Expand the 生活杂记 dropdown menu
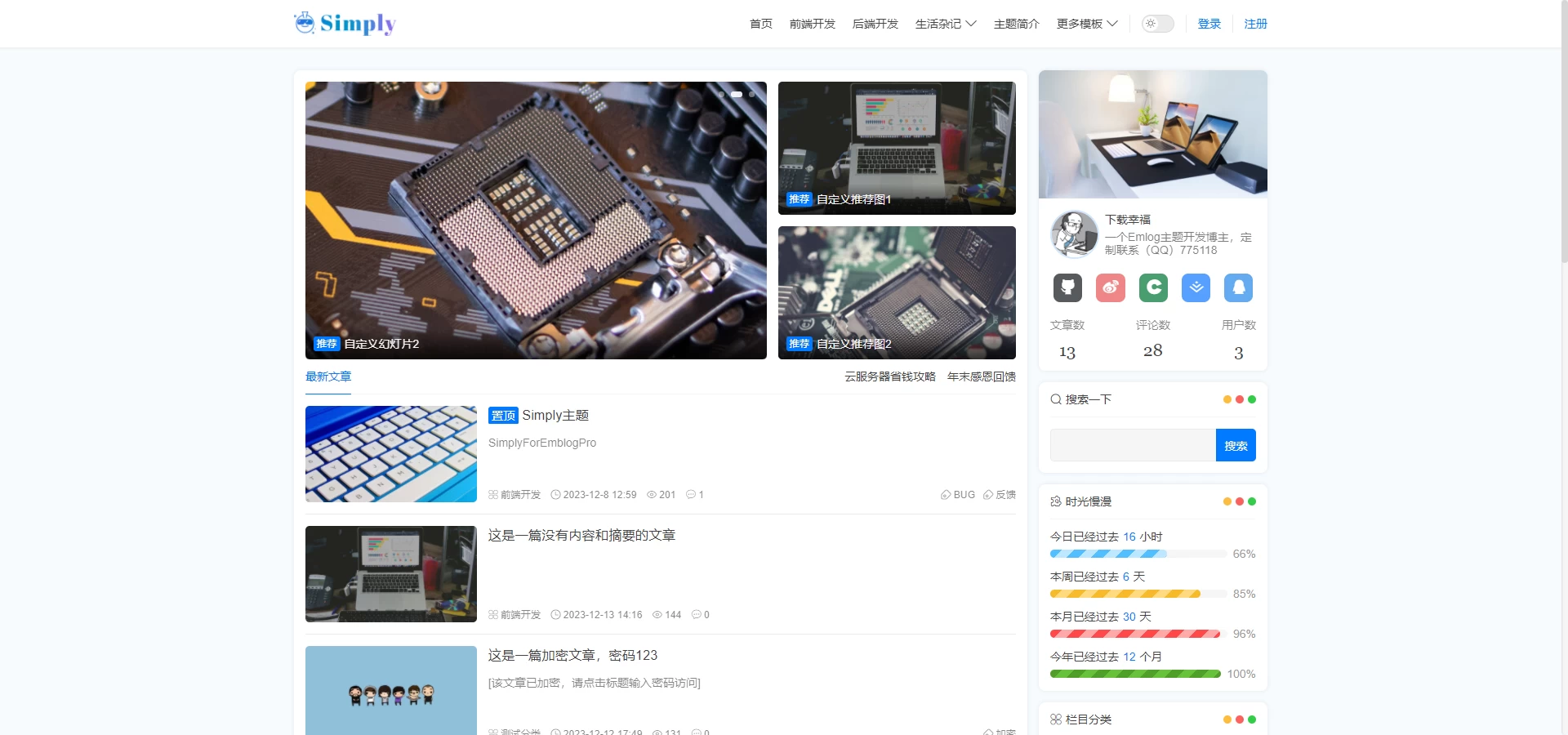This screenshot has width=1568, height=735. (946, 24)
